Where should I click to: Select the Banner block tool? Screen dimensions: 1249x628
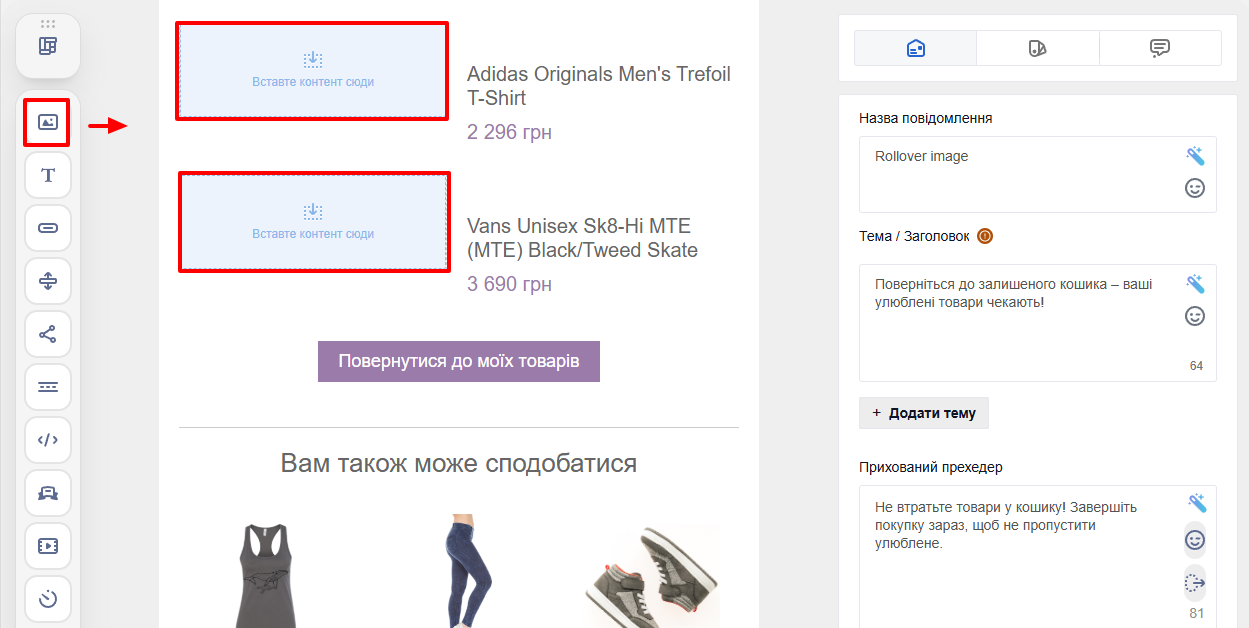click(x=48, y=492)
